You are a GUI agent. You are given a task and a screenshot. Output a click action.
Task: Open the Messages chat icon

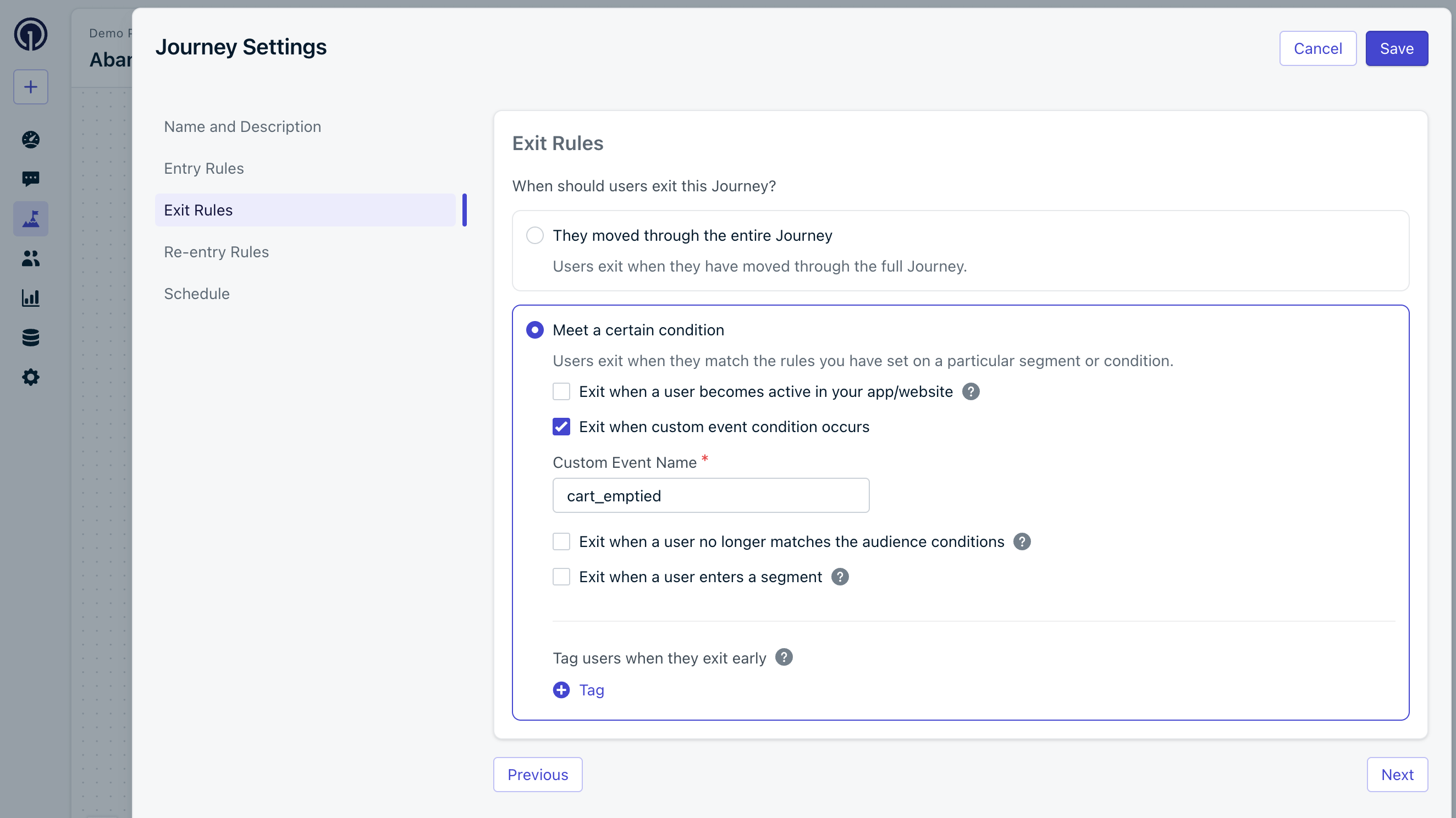point(31,179)
